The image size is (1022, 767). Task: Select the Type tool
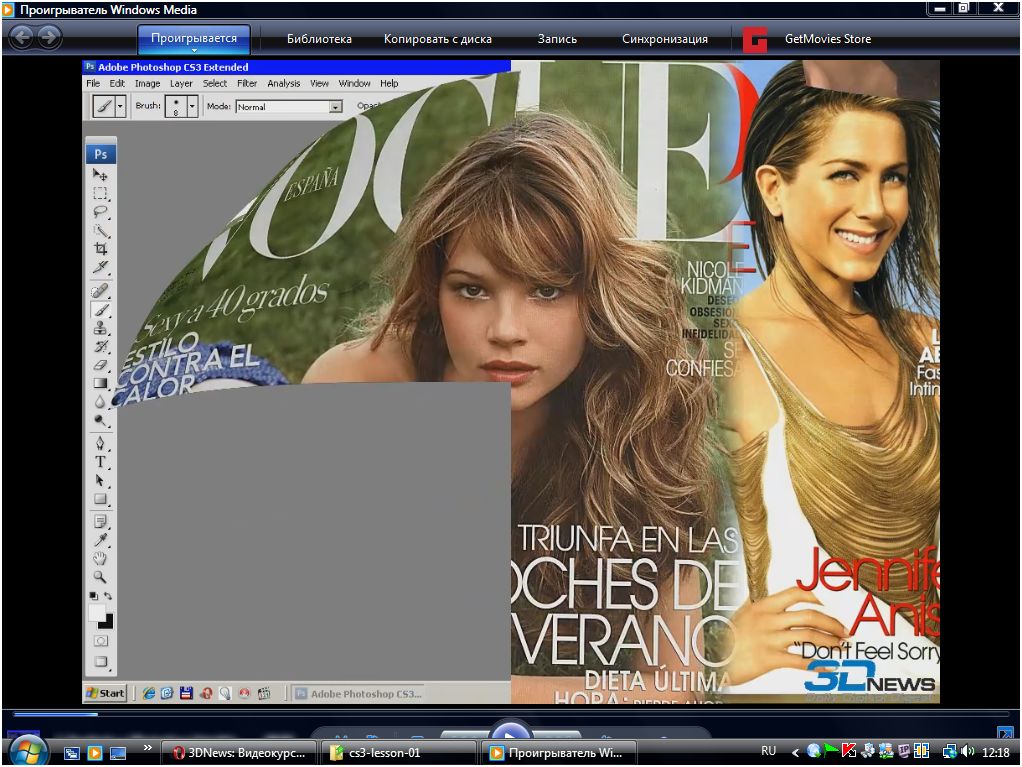[100, 462]
